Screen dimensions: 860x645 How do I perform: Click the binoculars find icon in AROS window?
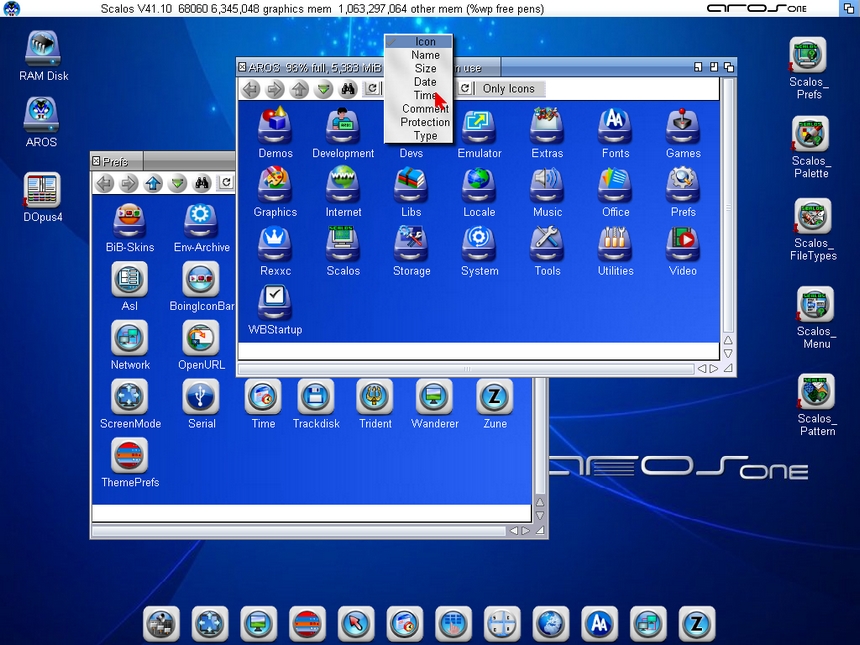click(348, 89)
